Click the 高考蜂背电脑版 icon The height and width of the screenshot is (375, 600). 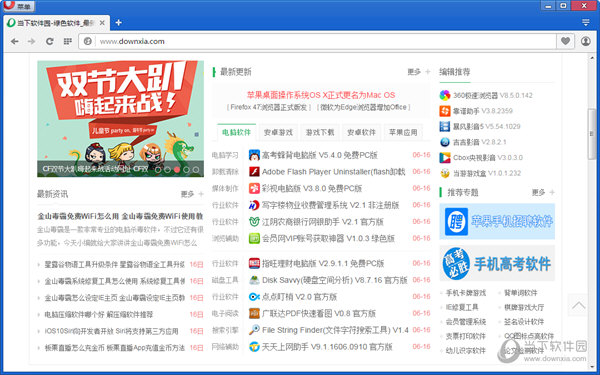[254, 155]
